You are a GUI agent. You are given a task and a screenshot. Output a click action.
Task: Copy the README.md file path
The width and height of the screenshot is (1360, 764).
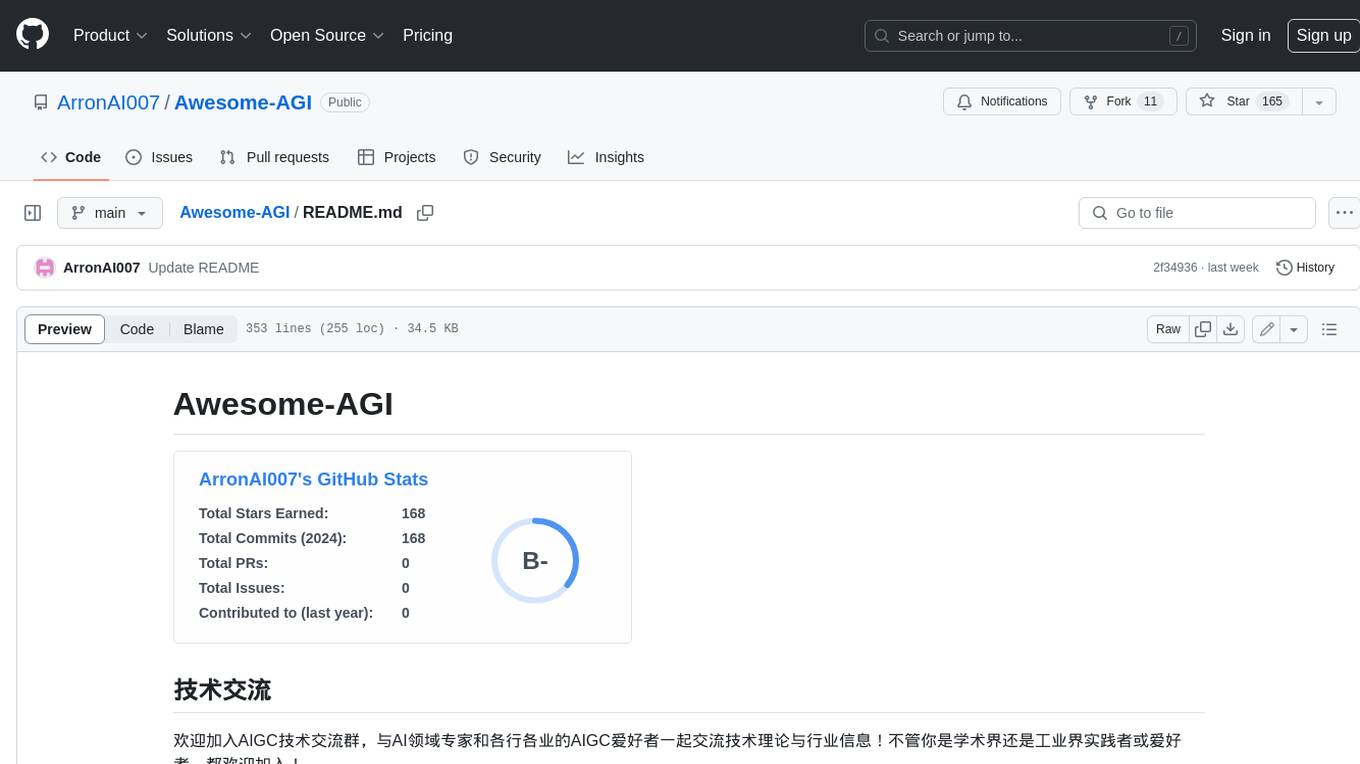425,213
